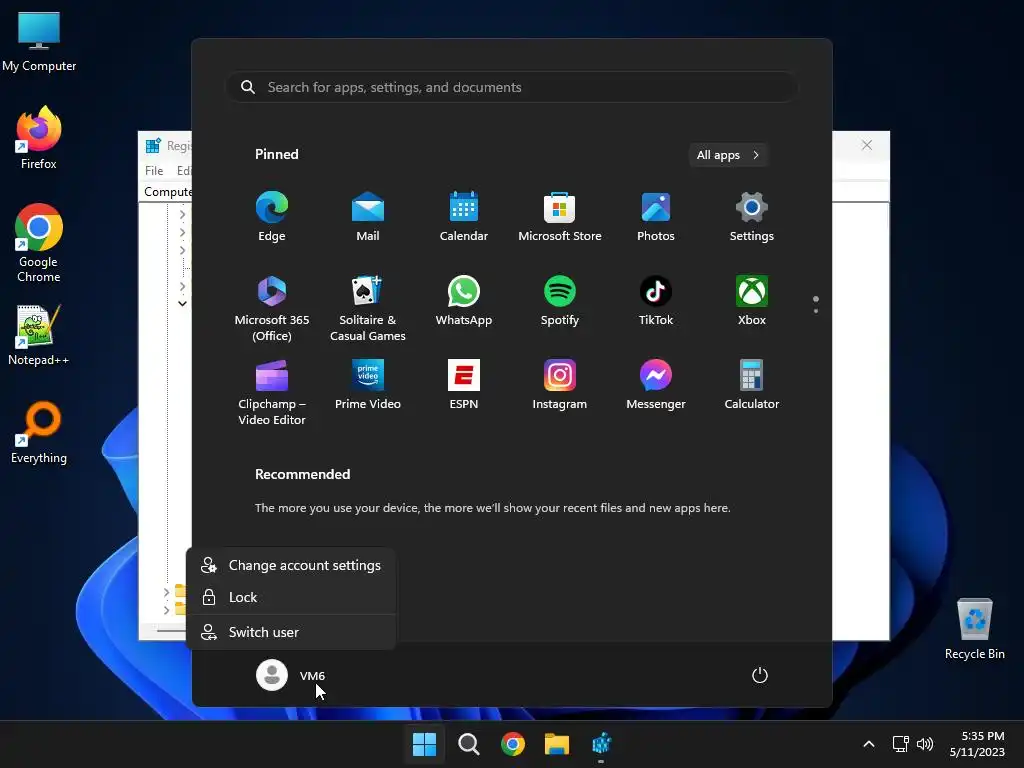The width and height of the screenshot is (1024, 768).
Task: Open the volume tray icon
Action: click(925, 744)
